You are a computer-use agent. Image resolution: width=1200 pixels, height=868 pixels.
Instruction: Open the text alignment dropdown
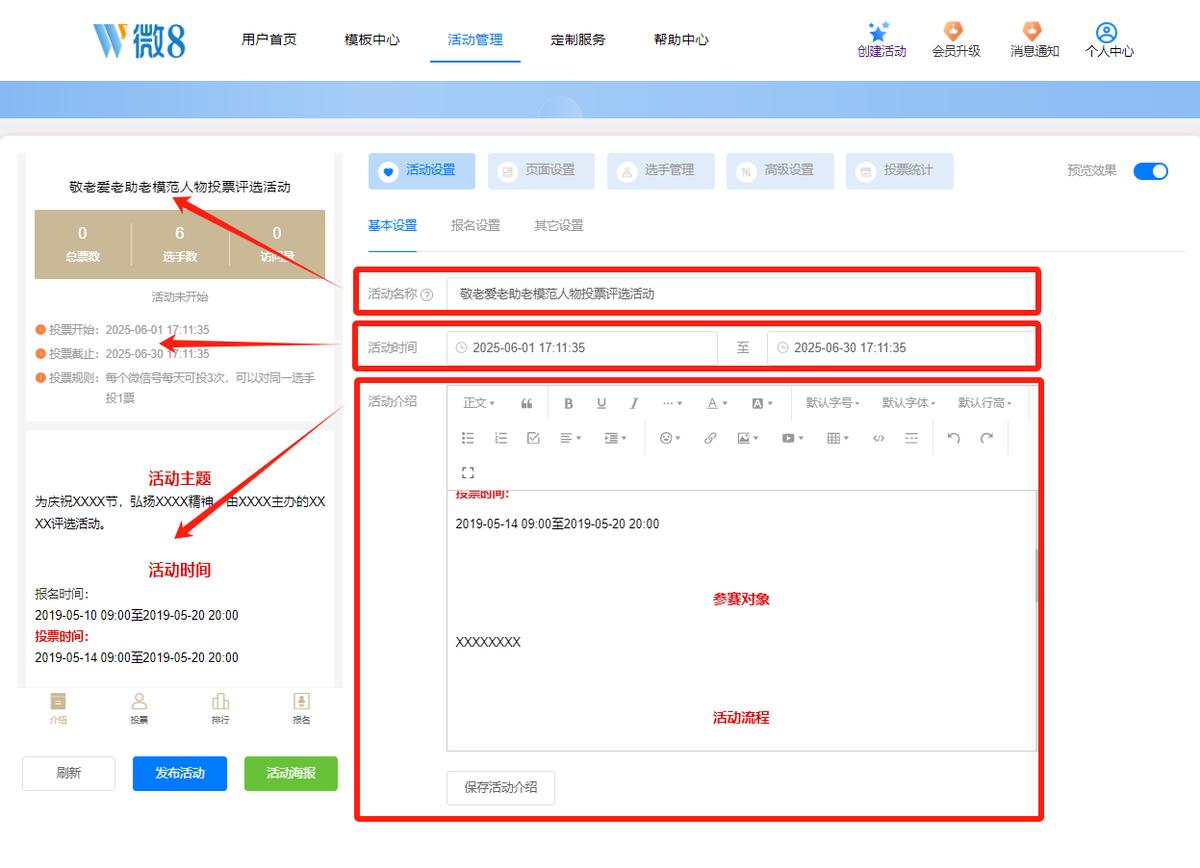tap(570, 438)
